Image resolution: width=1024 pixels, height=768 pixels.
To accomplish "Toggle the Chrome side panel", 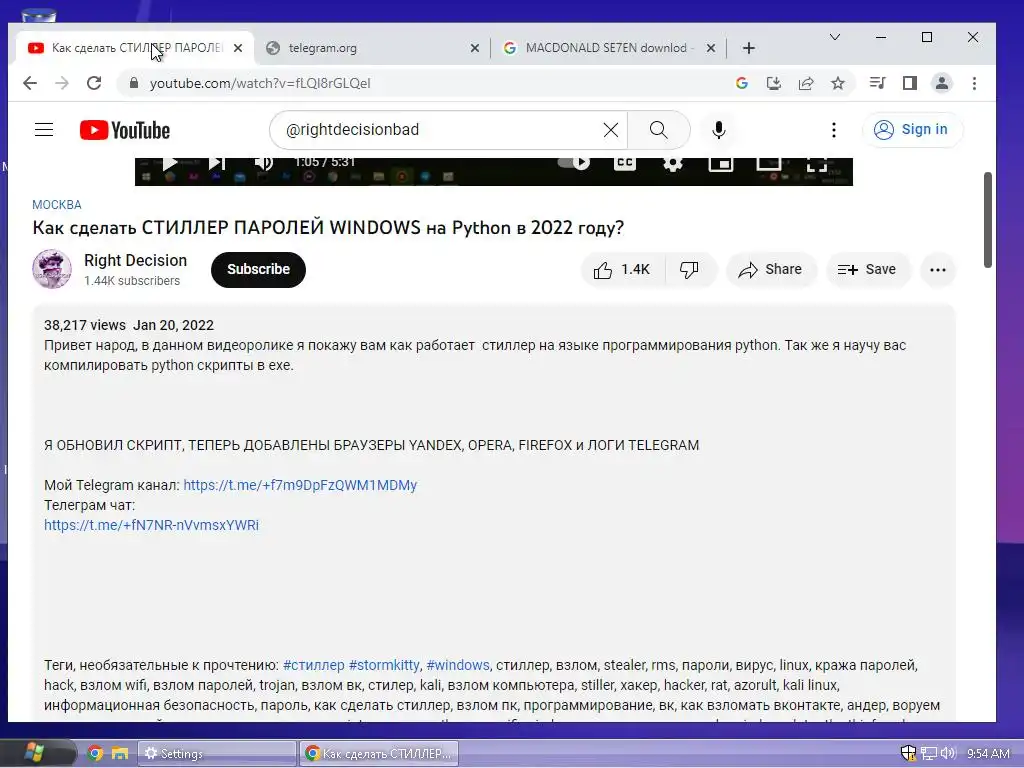I will [x=910, y=83].
